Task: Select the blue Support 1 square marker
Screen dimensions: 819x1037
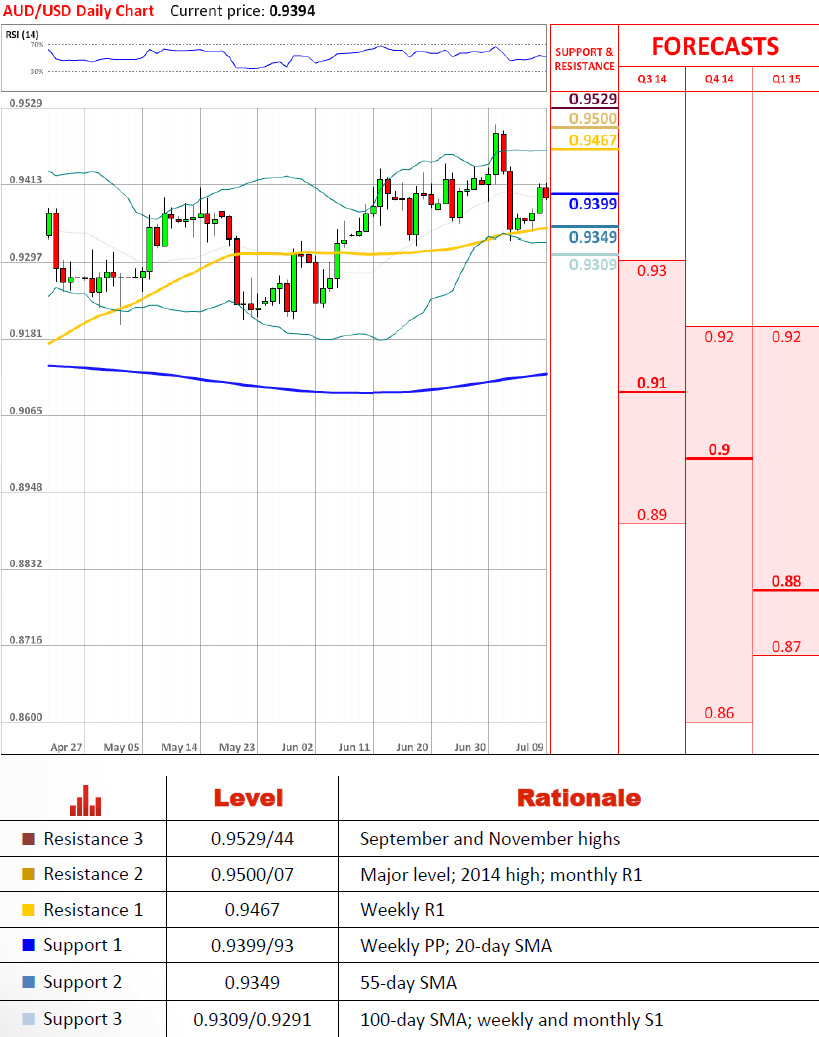Action: pos(28,946)
